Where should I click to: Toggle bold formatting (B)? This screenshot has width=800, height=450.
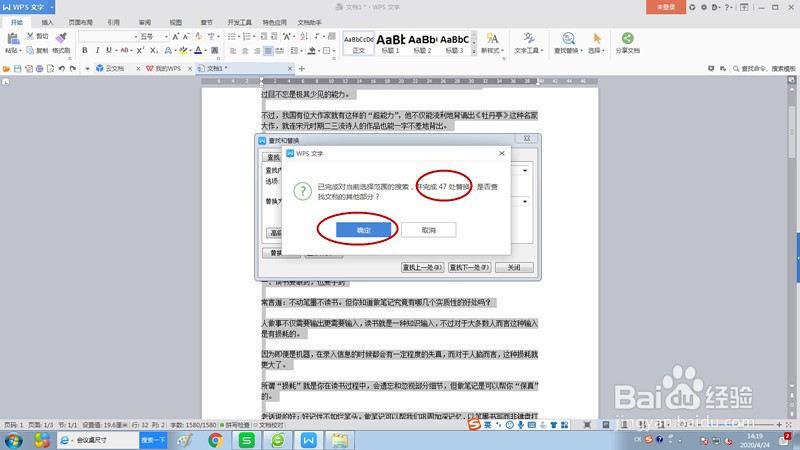[85, 51]
